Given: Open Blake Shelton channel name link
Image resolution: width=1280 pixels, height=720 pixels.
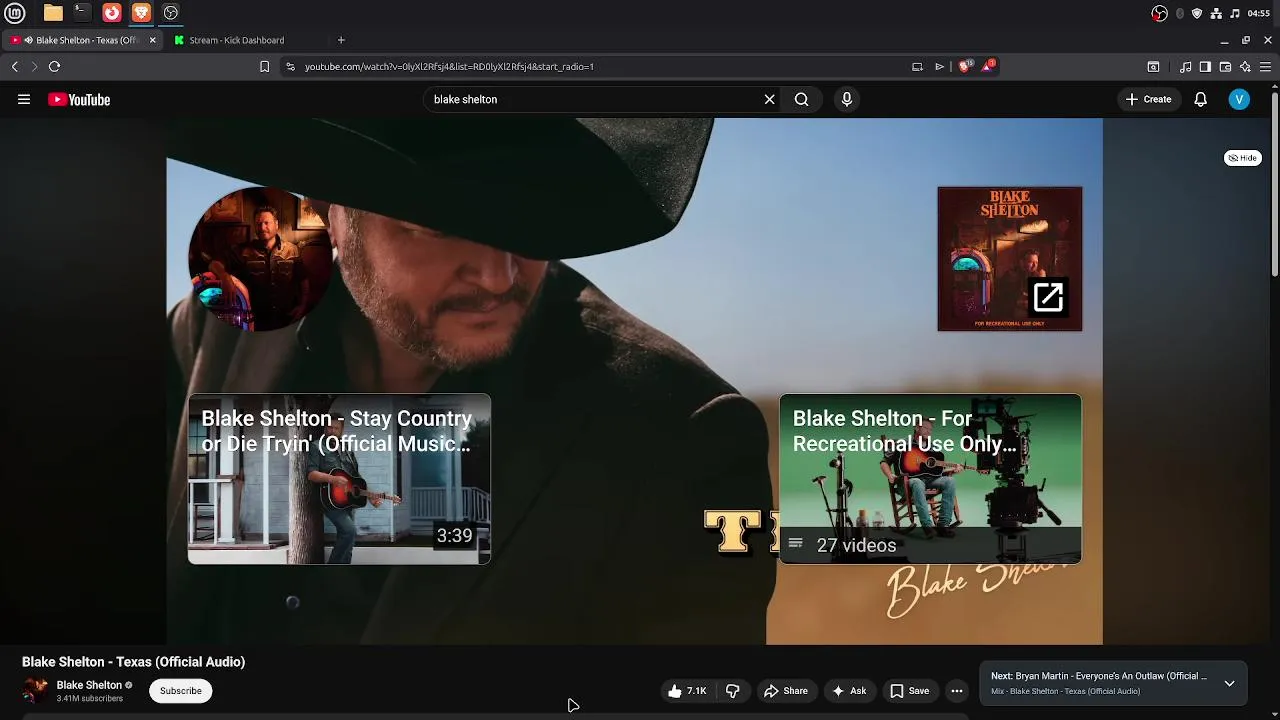Looking at the screenshot, I should (89, 685).
